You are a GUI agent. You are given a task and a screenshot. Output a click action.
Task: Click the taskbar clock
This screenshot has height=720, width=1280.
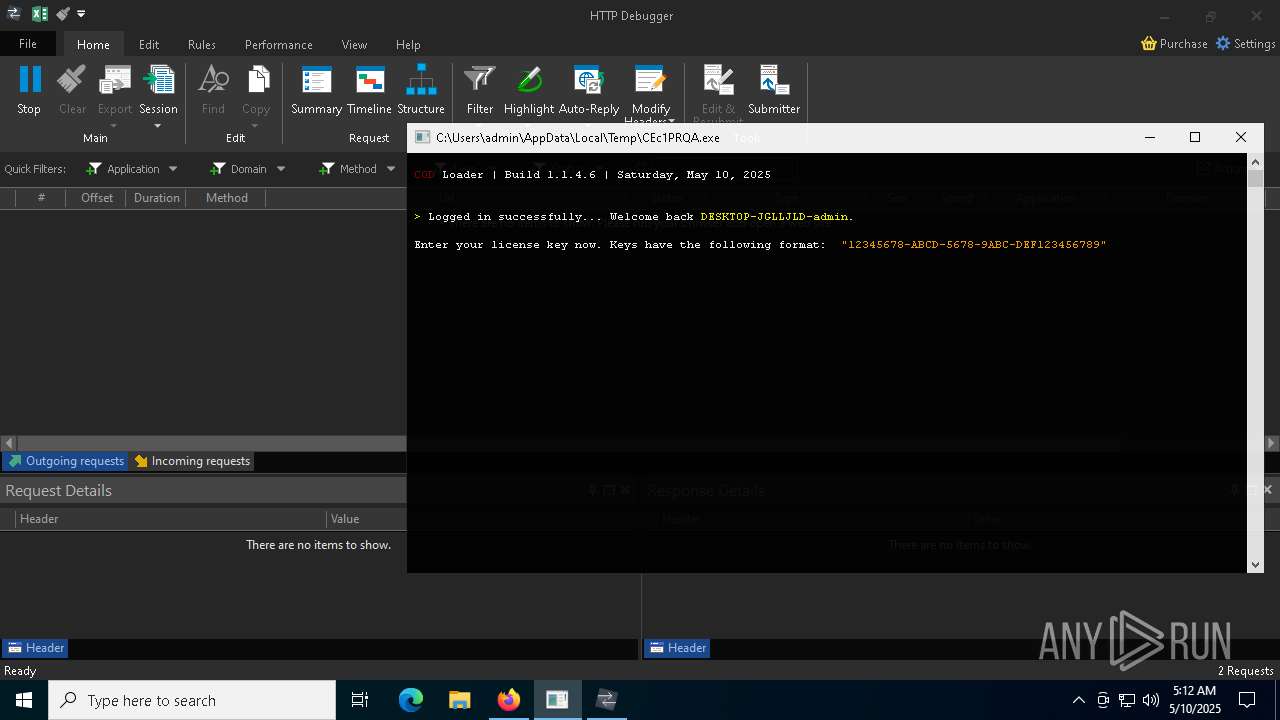pyautogui.click(x=1194, y=700)
